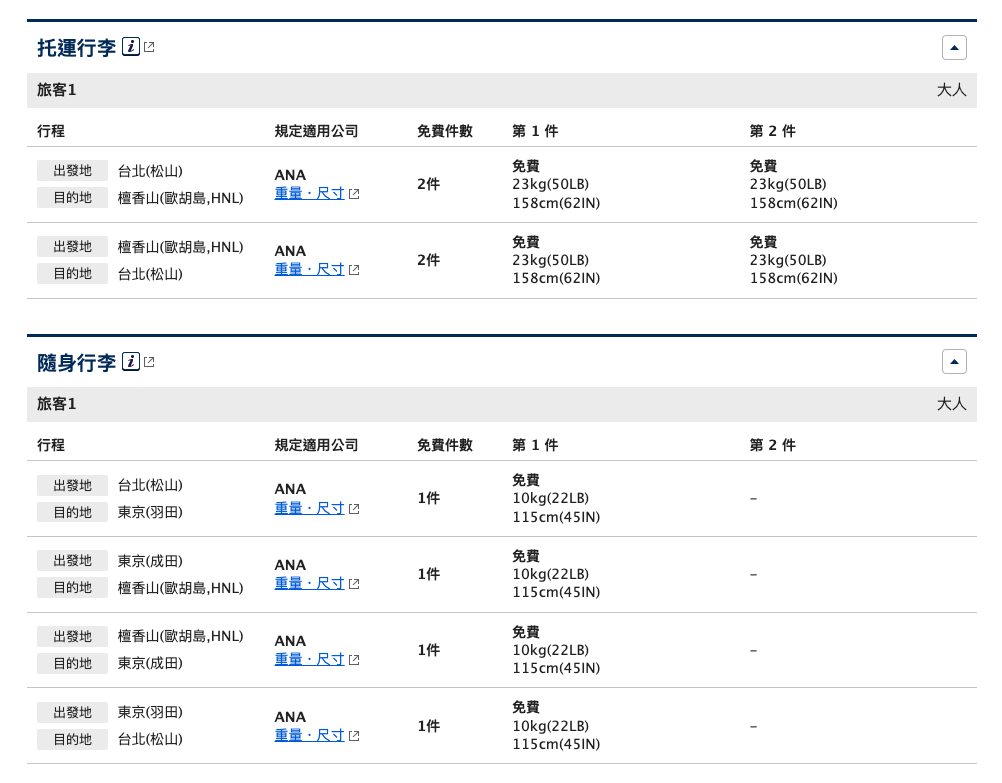Click 旅客1 label in 隨身行李 section

(56, 404)
